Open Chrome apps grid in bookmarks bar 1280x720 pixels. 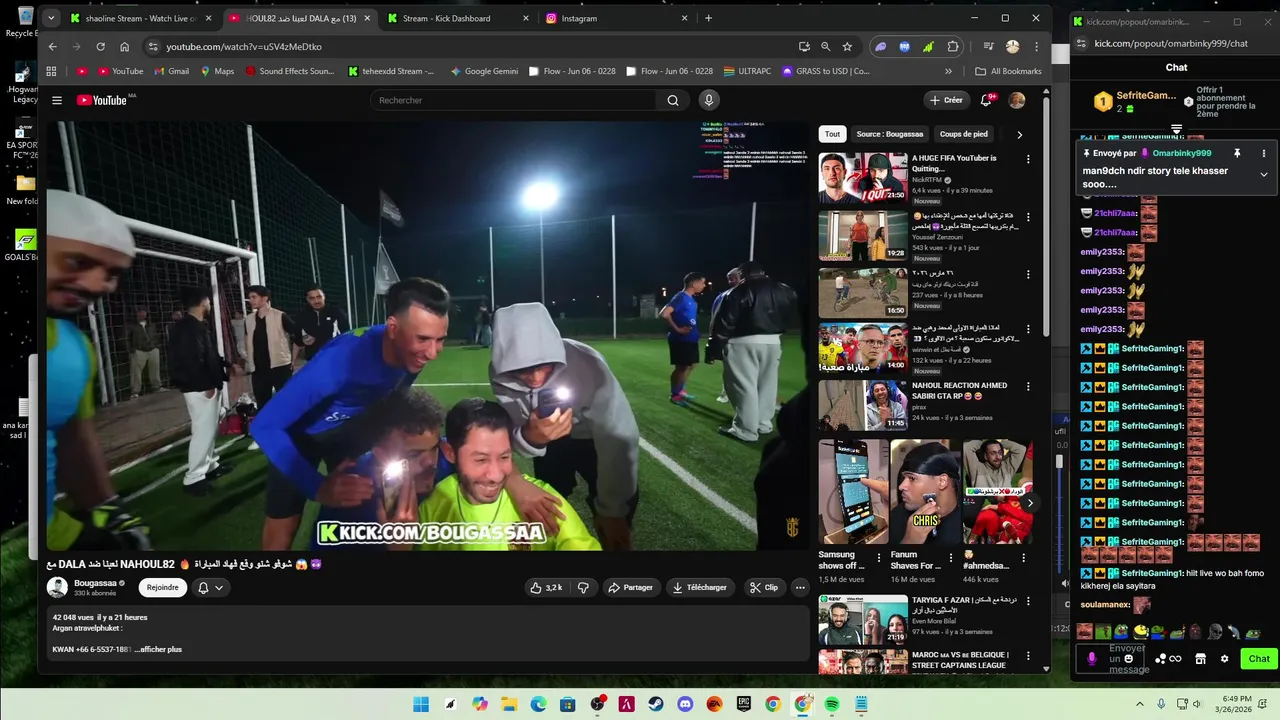click(x=51, y=71)
